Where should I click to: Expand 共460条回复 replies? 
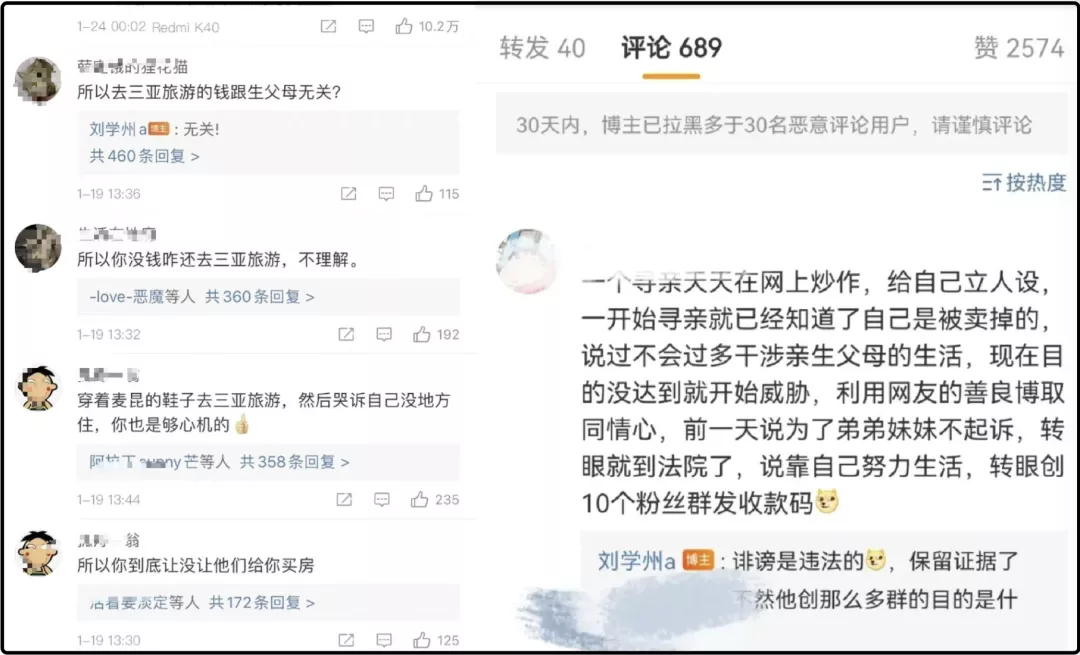click(144, 156)
